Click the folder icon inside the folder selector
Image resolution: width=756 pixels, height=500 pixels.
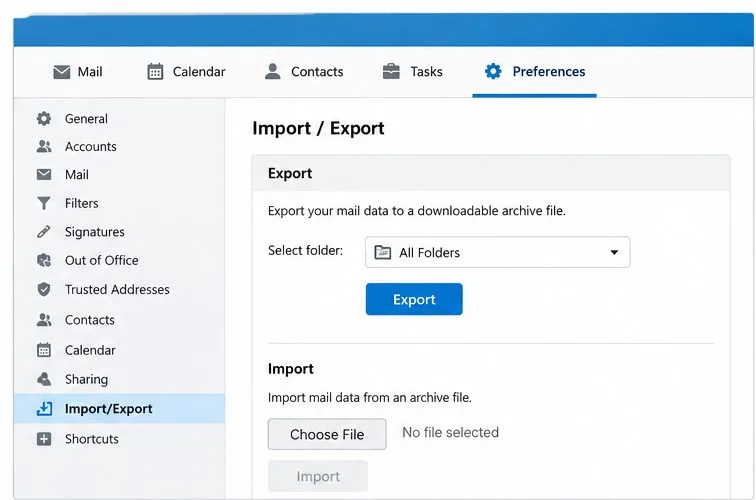[x=383, y=252]
